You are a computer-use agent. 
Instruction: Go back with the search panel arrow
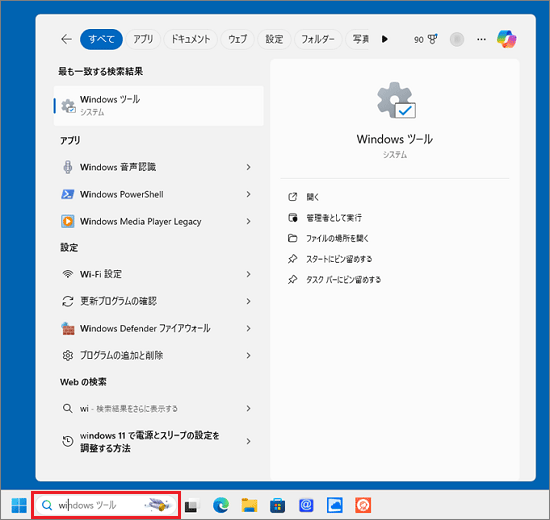point(66,39)
